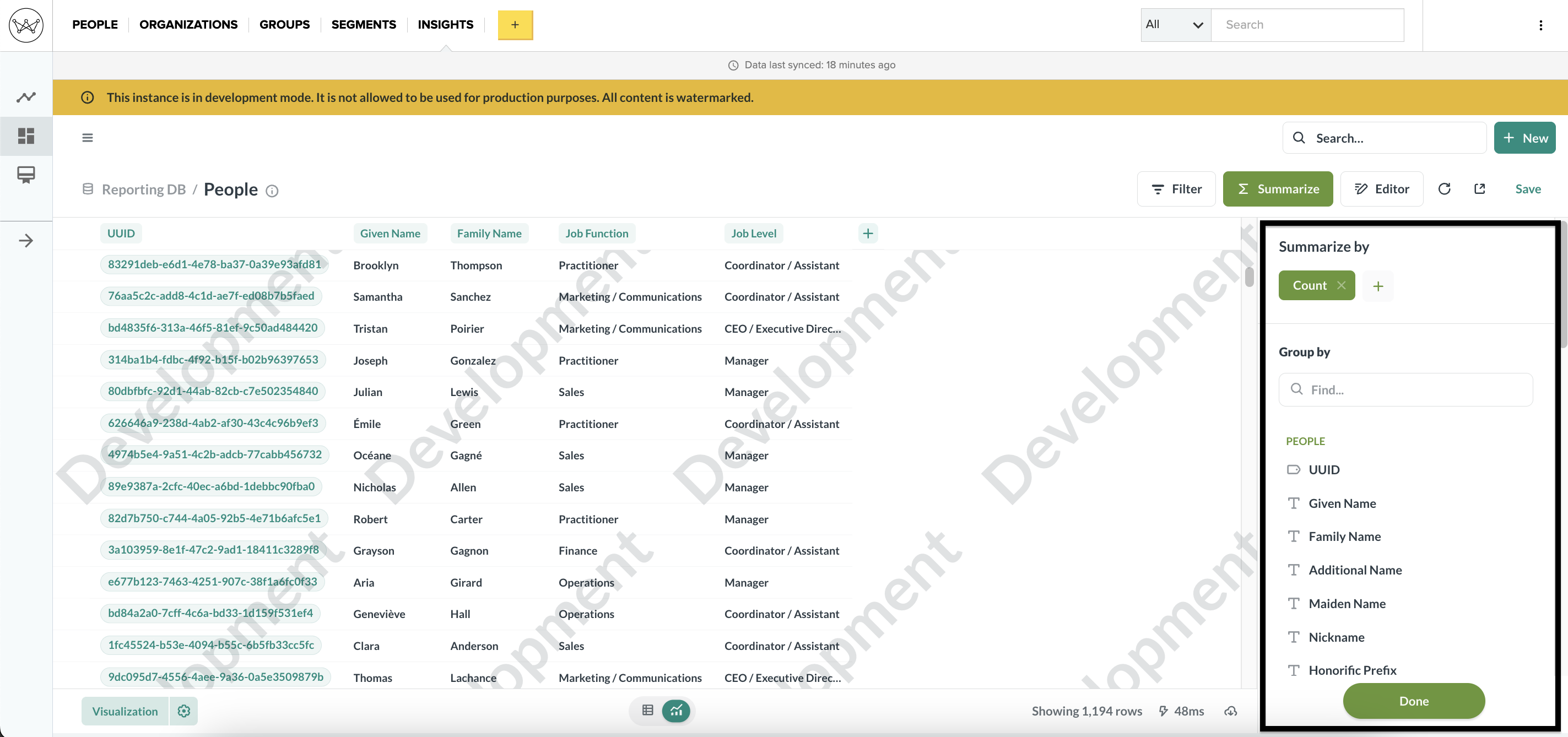Save the question
This screenshot has height=737, width=1568.
(1528, 189)
